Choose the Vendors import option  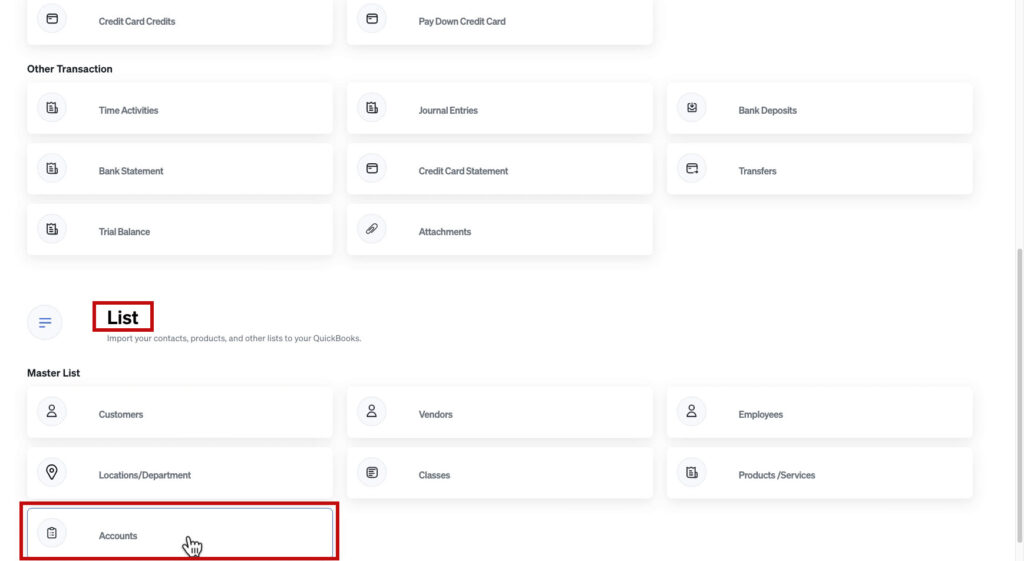500,414
